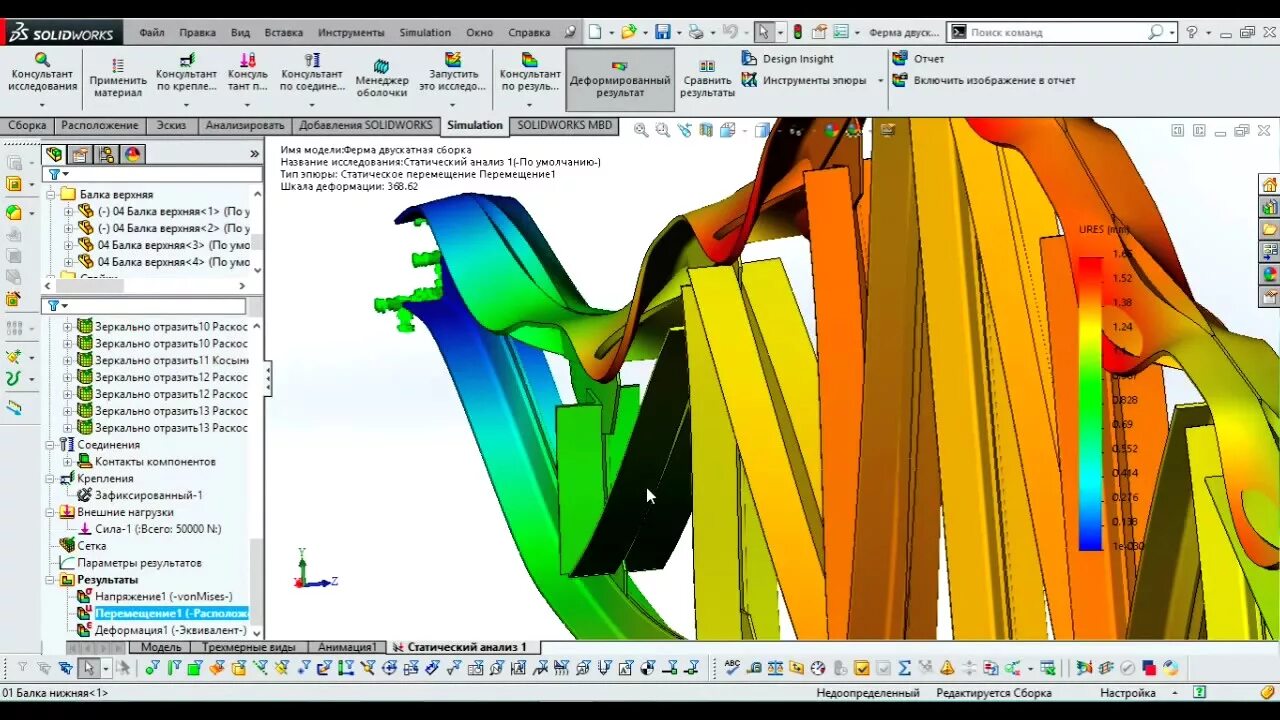This screenshot has height=720, width=1280.
Task: Expand the panel tabs with the double chevron
Action: click(x=254, y=154)
